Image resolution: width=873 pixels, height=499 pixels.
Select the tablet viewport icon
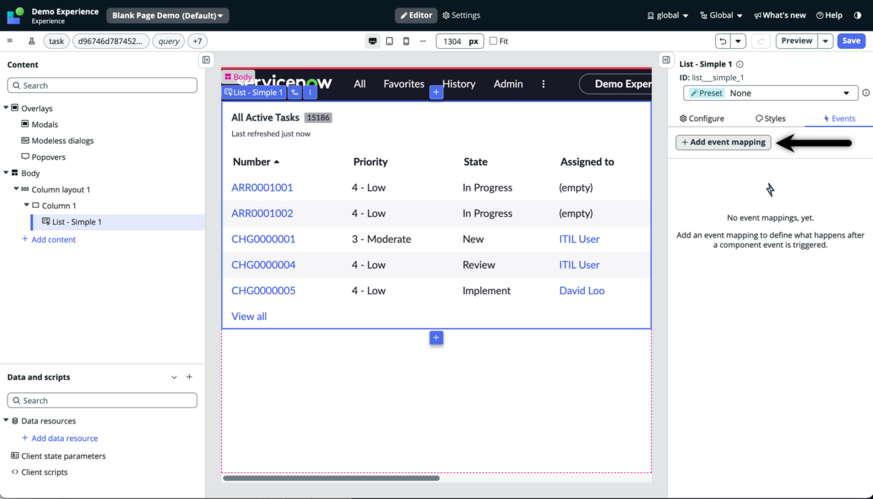point(390,41)
